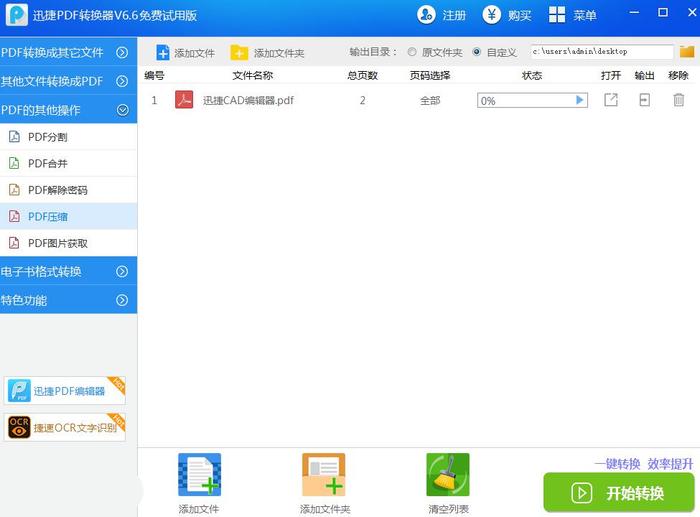Select PDF图片获取 in the sidebar
The image size is (700, 517).
[x=68, y=243]
